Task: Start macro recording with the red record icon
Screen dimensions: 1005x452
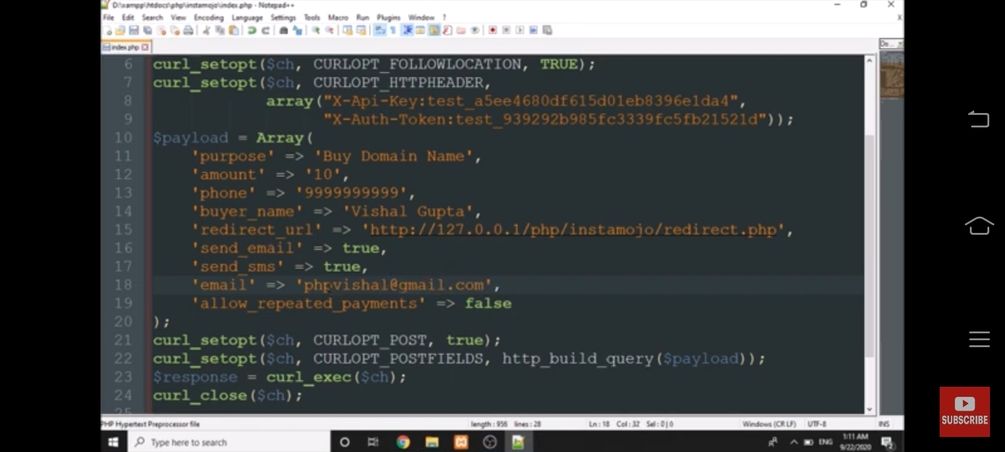Action: (x=492, y=30)
